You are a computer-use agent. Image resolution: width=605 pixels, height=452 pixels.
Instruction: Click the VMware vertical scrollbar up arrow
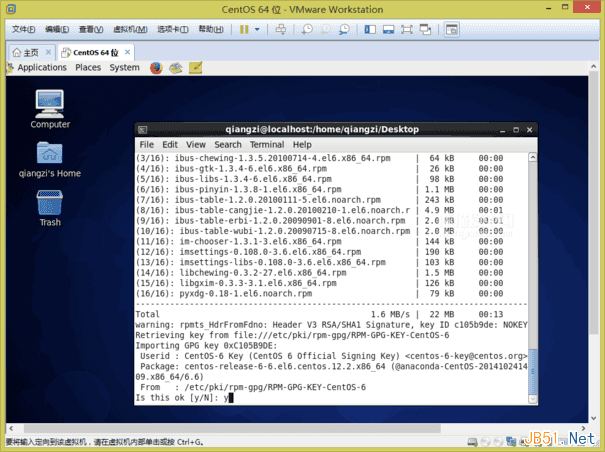coord(593,66)
